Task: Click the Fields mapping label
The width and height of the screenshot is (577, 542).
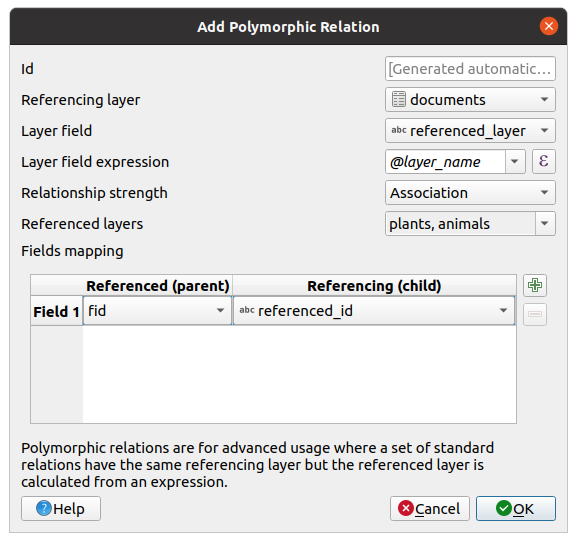Action: [72, 251]
